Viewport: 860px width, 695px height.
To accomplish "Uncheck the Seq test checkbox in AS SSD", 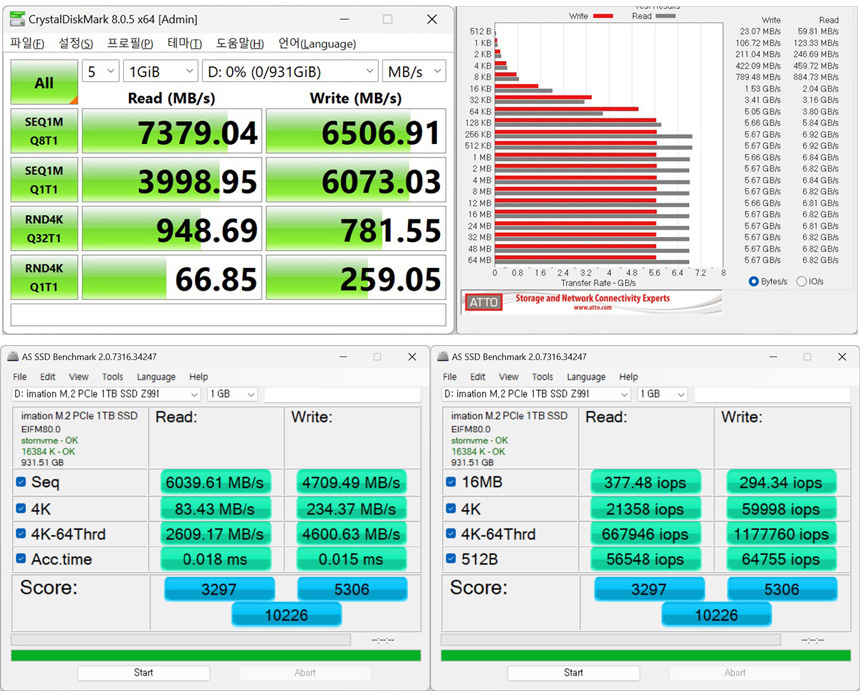I will [21, 482].
